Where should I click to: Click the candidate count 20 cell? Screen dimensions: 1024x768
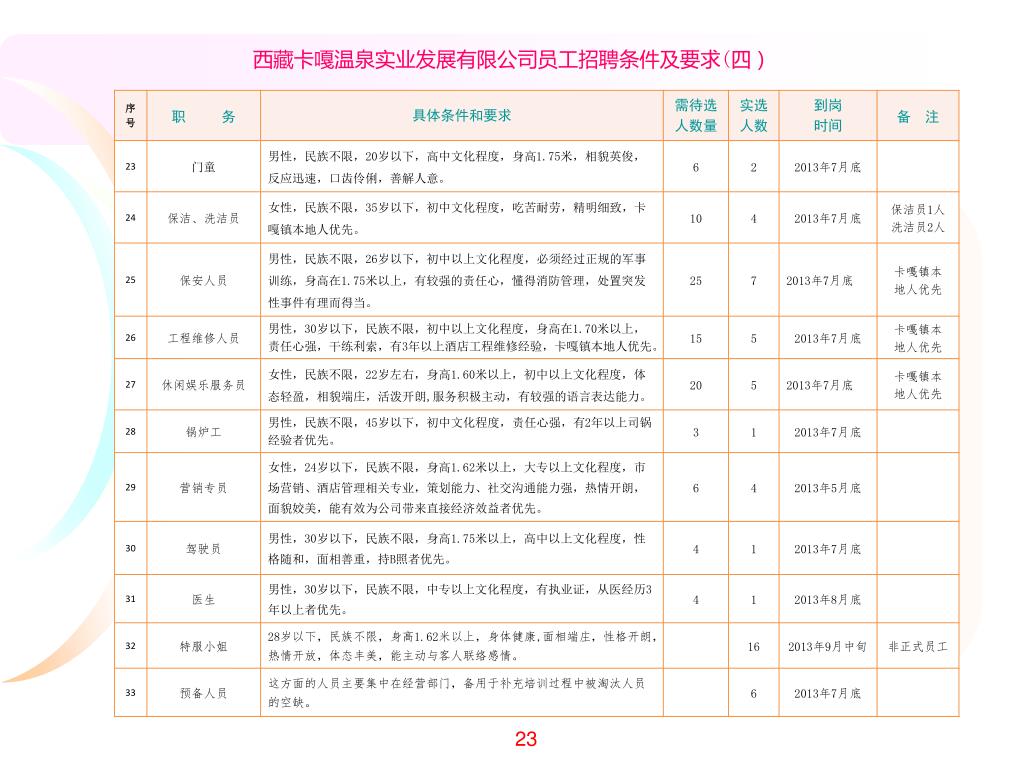click(696, 385)
